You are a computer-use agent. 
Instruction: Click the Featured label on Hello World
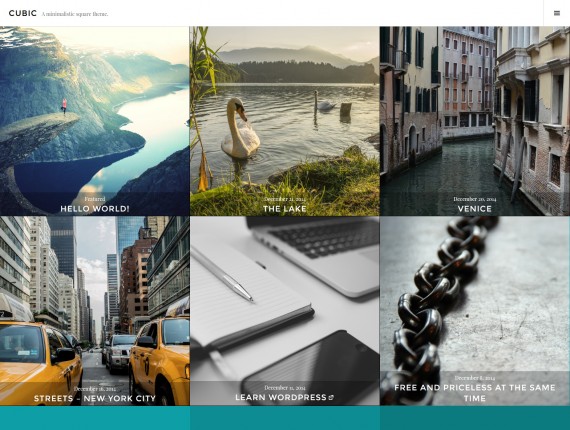click(95, 199)
